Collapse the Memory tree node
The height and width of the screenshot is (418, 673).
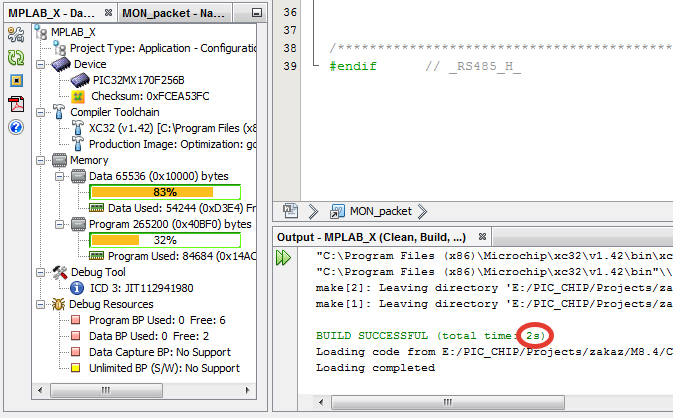pos(41,161)
